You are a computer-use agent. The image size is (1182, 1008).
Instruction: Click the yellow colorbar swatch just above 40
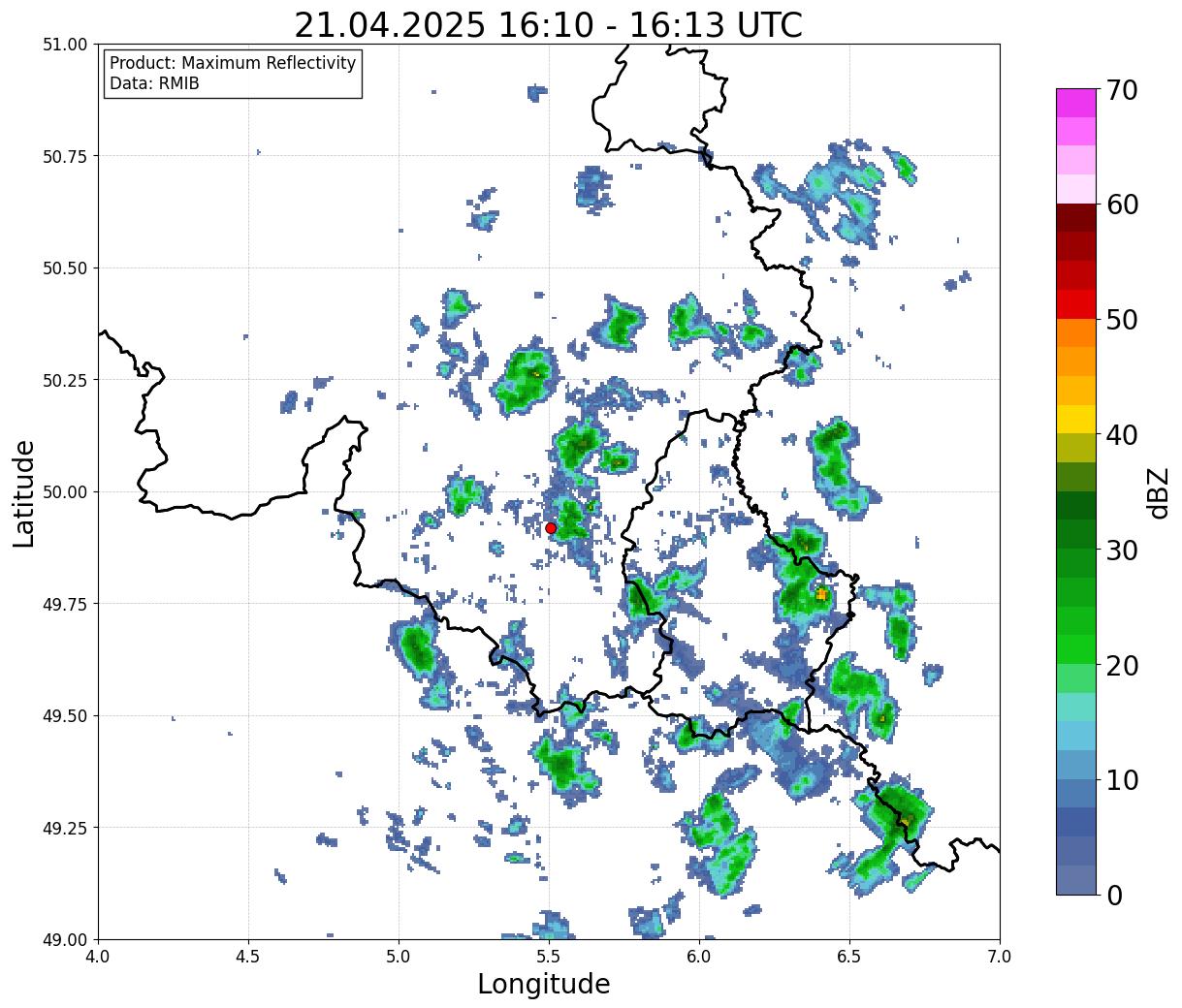tap(1076, 419)
